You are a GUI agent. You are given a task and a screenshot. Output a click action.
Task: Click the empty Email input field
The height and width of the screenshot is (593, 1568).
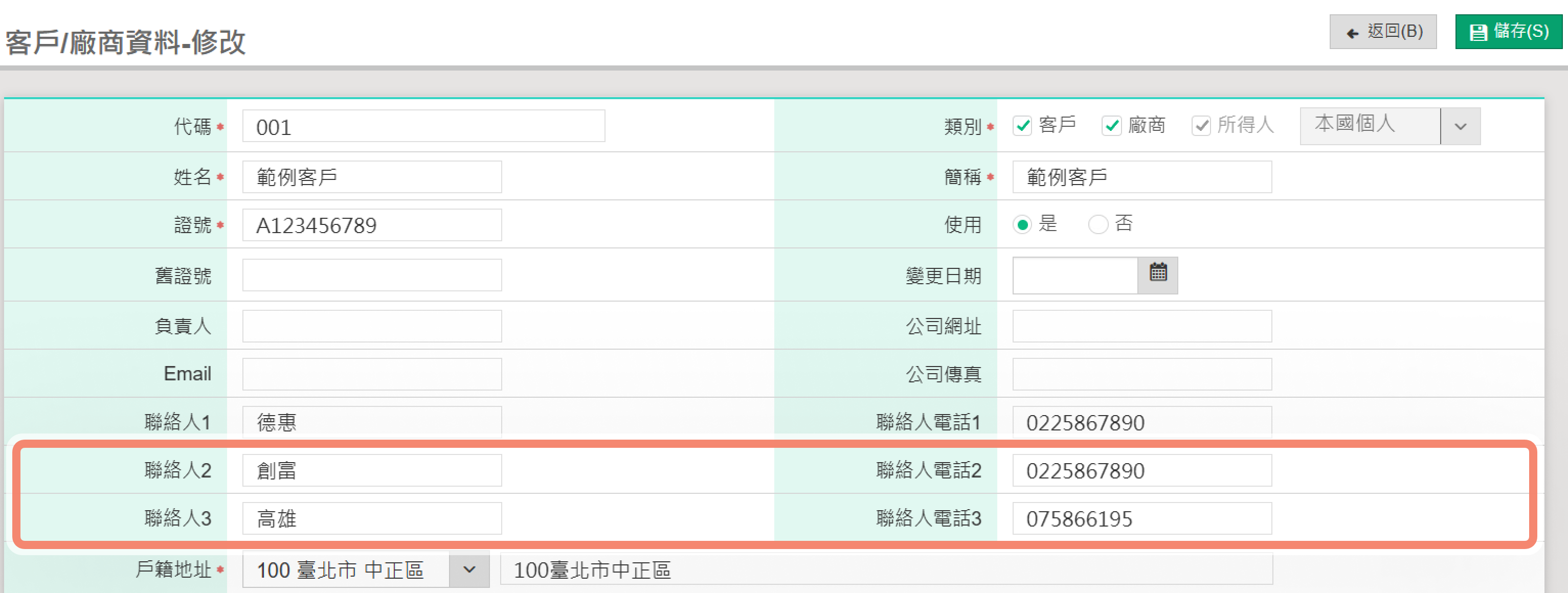371,374
